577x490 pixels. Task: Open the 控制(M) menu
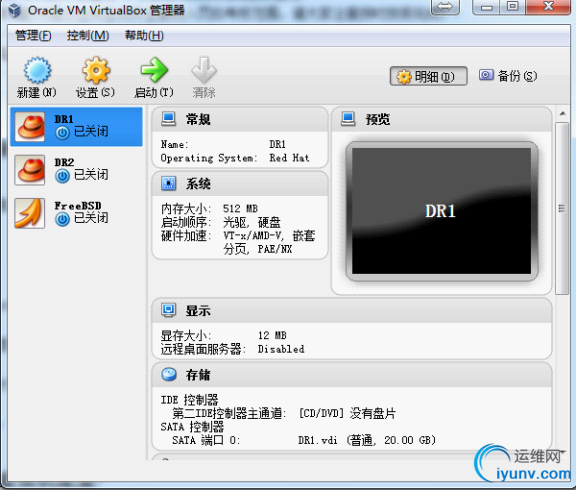tap(88, 36)
